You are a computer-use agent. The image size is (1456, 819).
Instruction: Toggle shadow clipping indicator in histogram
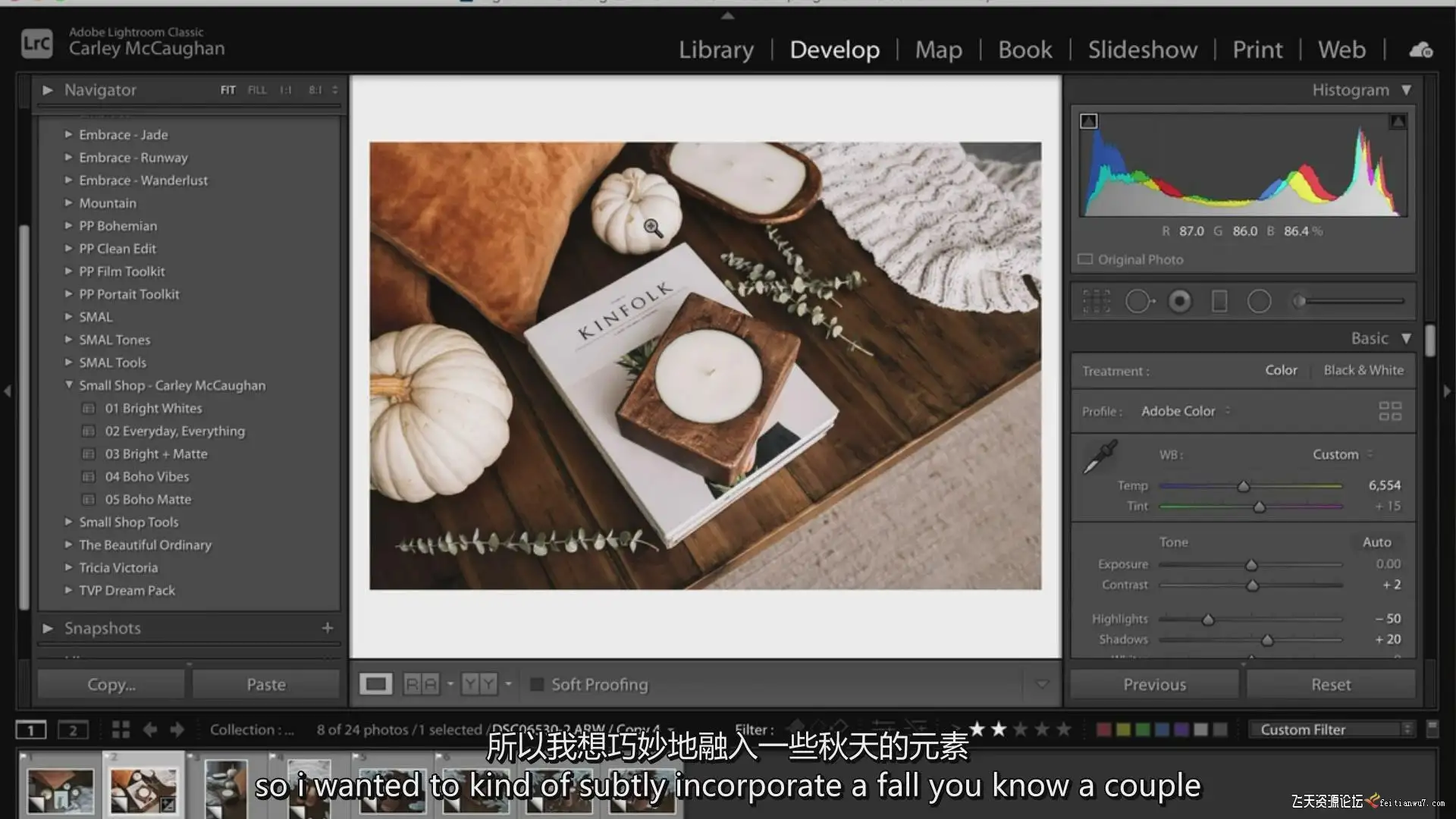(1088, 121)
